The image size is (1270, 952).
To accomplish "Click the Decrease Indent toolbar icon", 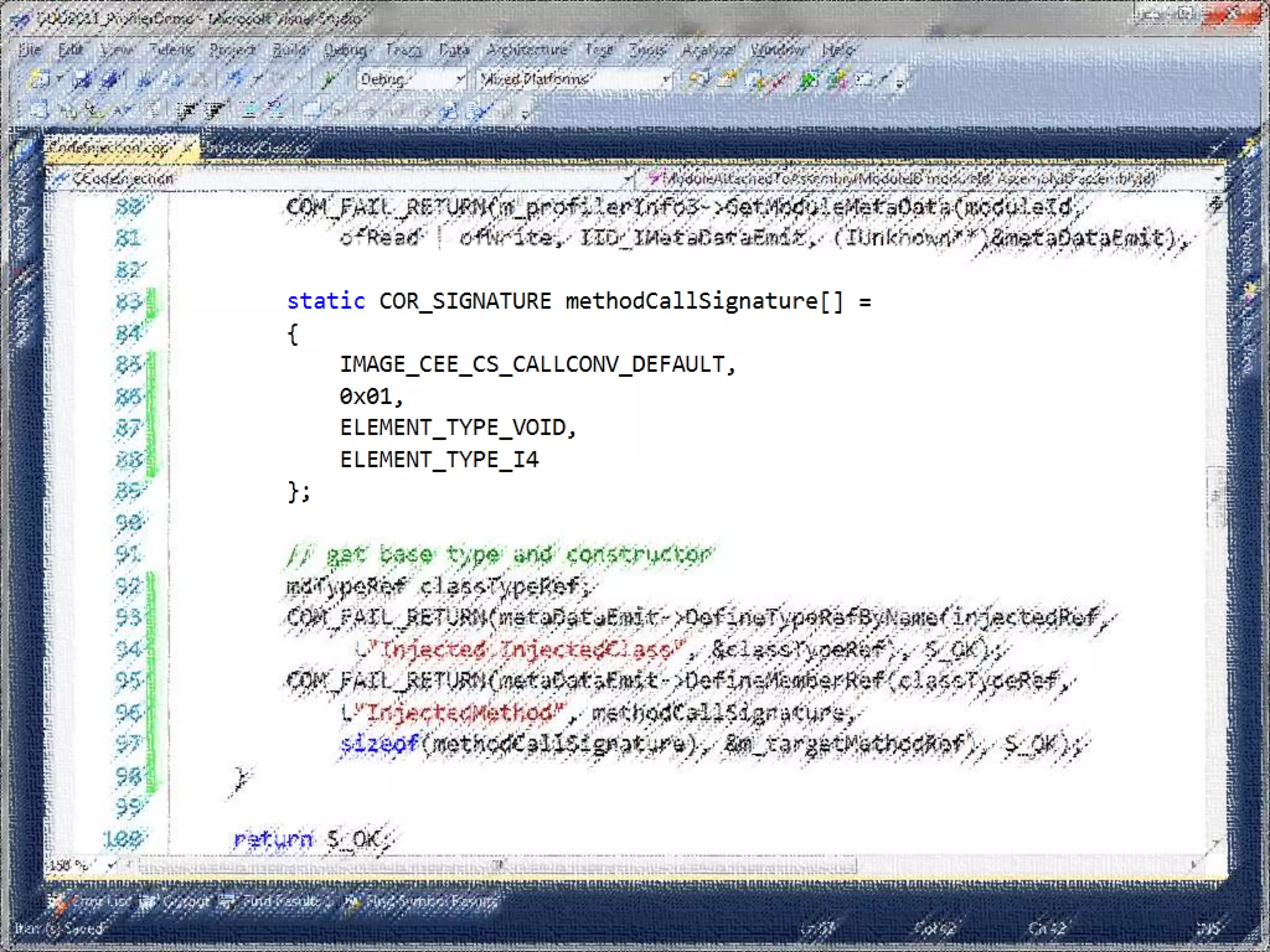I will click(185, 111).
